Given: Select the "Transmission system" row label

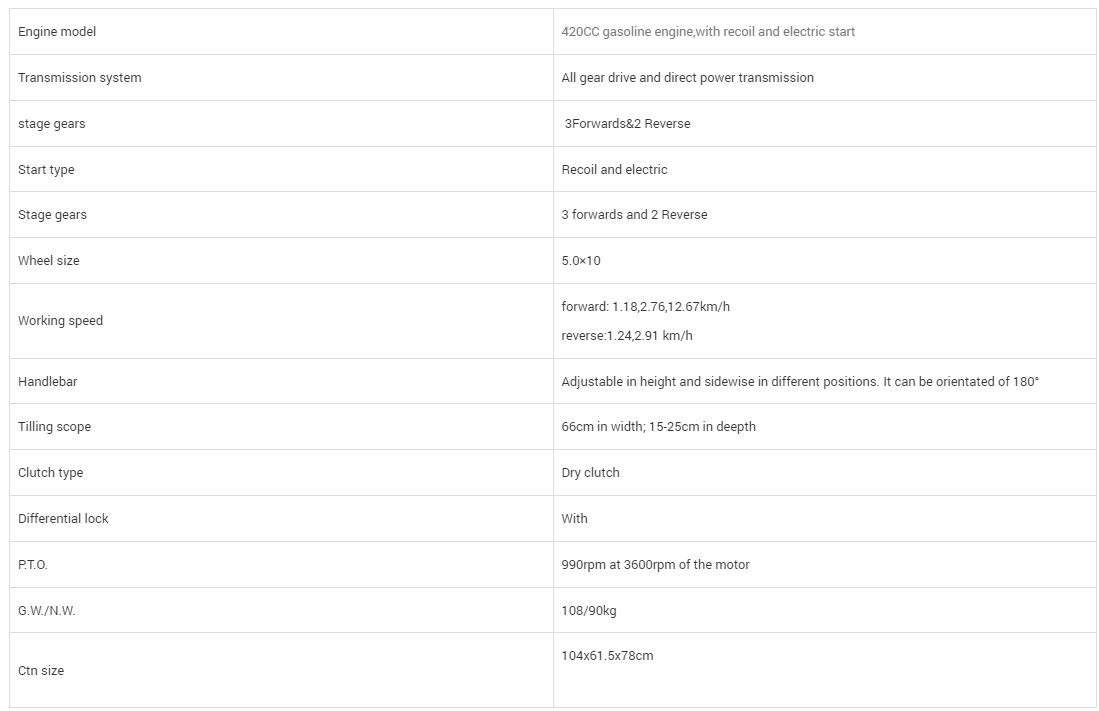Looking at the screenshot, I should click(79, 78).
